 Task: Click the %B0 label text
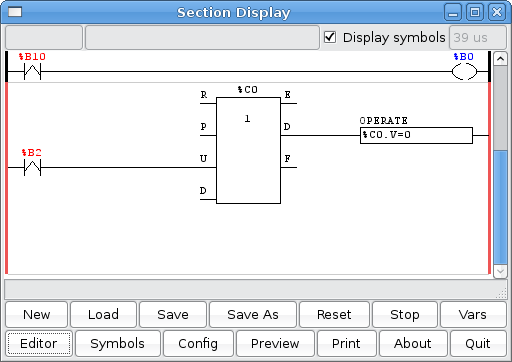(464, 57)
